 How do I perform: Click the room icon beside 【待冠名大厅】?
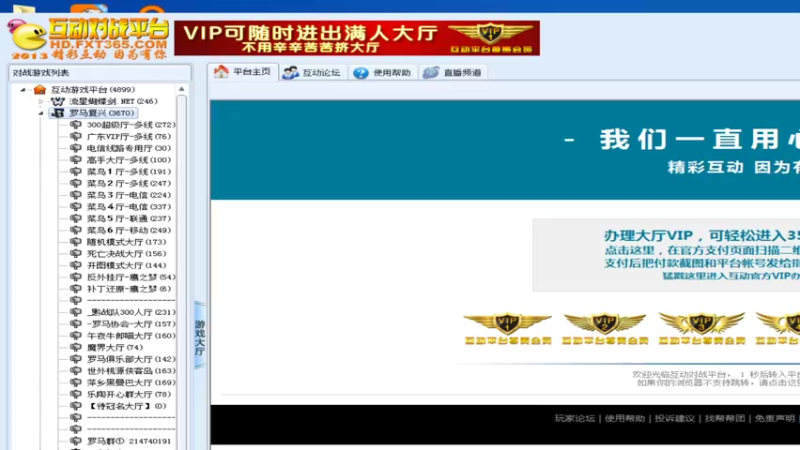click(76, 406)
